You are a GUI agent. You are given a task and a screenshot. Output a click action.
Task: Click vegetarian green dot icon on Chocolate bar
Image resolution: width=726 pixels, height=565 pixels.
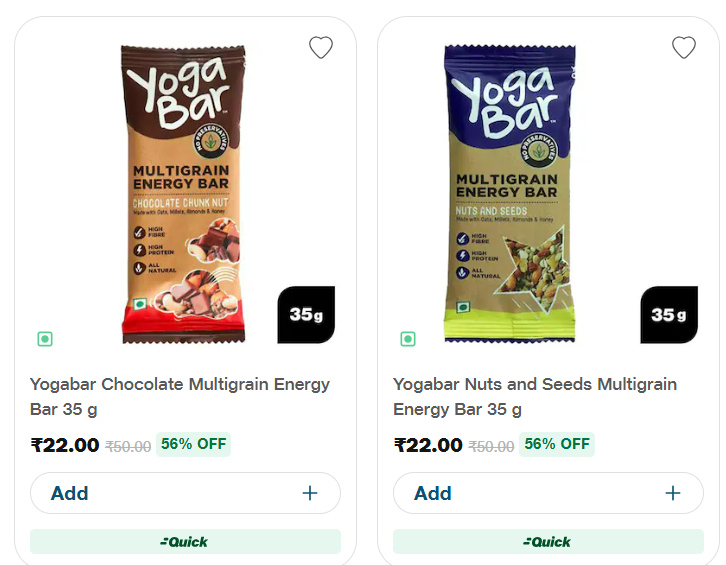[x=44, y=339]
